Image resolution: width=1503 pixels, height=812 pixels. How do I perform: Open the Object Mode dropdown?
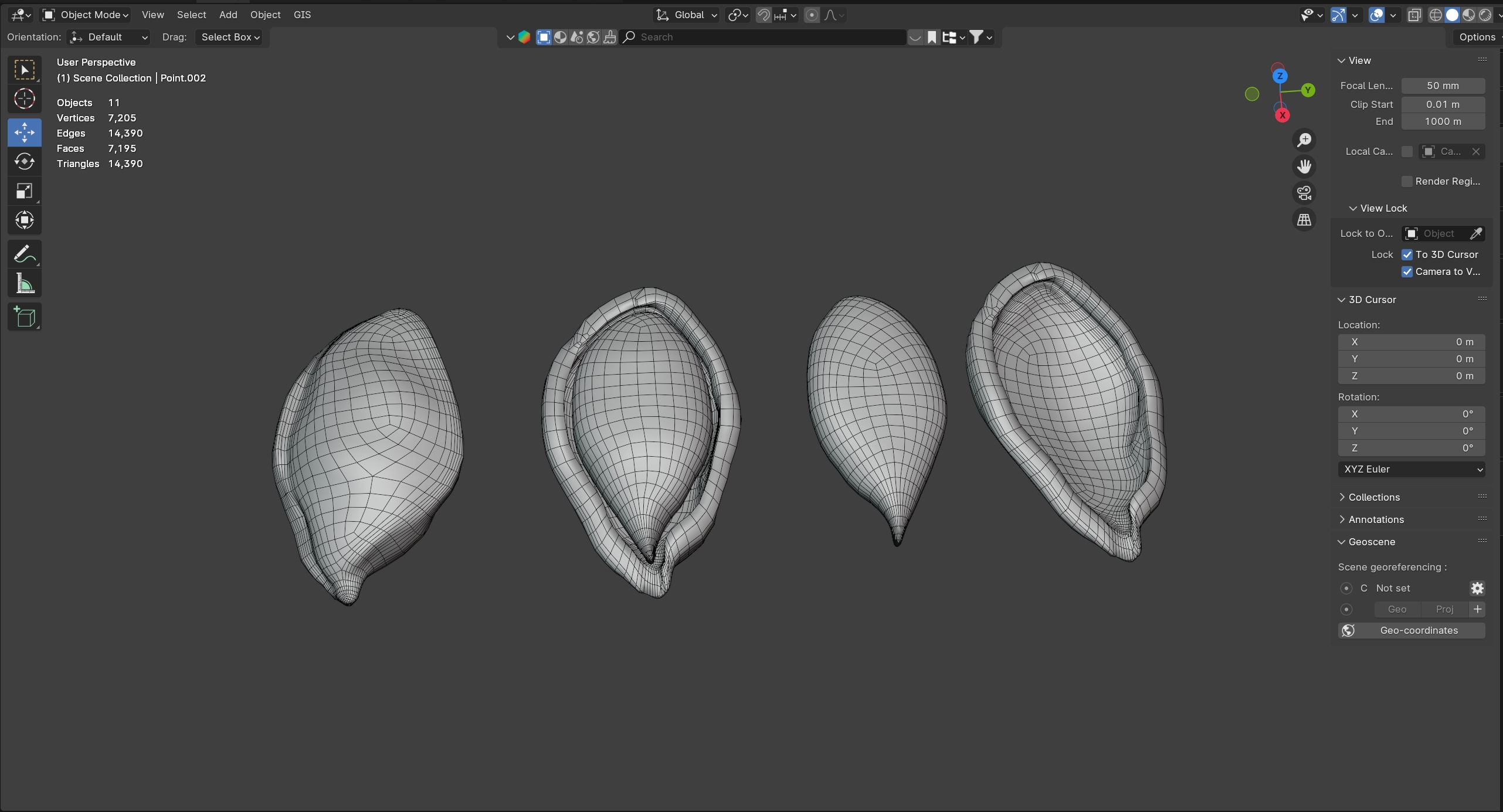(86, 15)
